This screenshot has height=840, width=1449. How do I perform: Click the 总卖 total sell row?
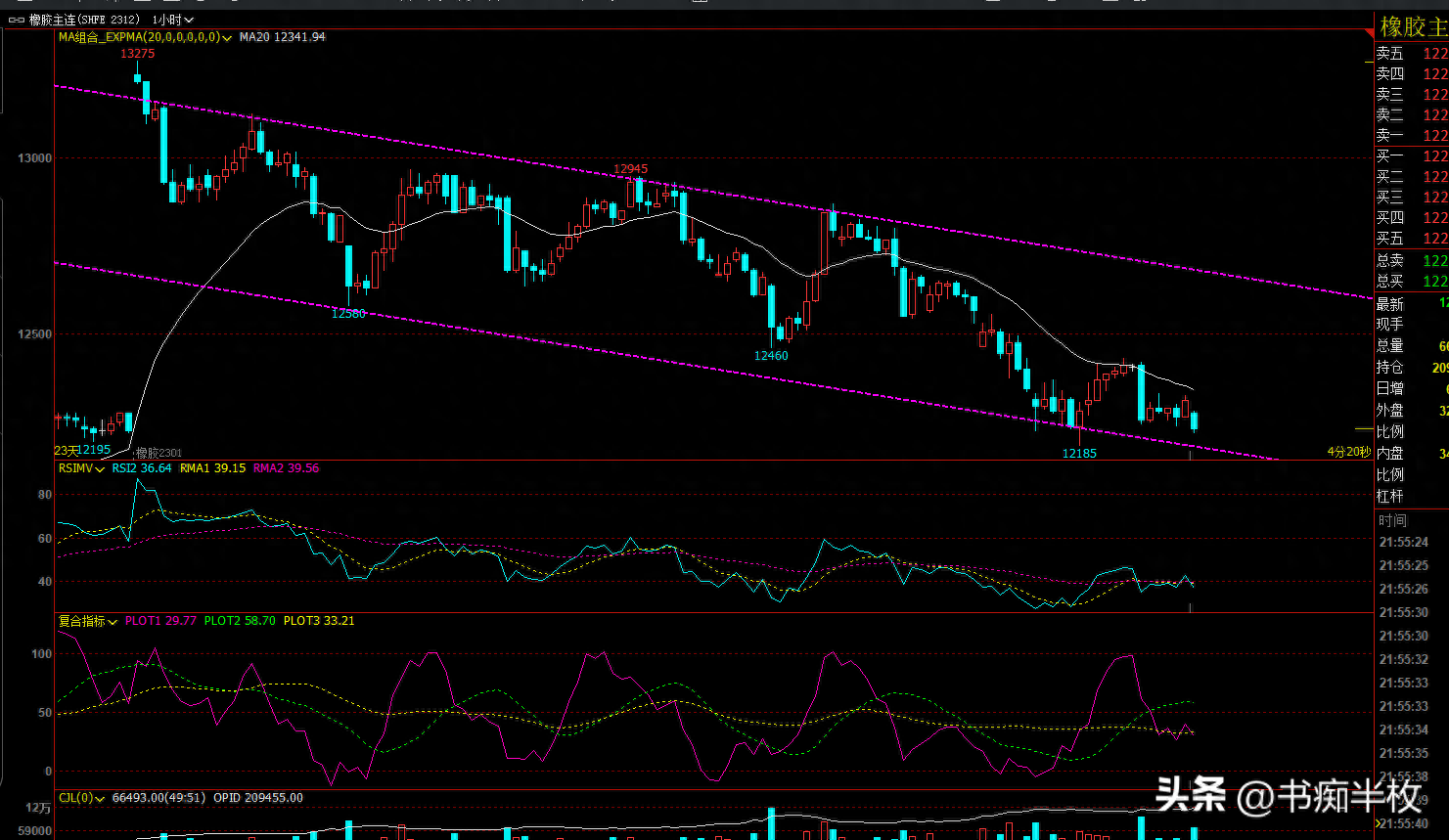(x=1412, y=261)
